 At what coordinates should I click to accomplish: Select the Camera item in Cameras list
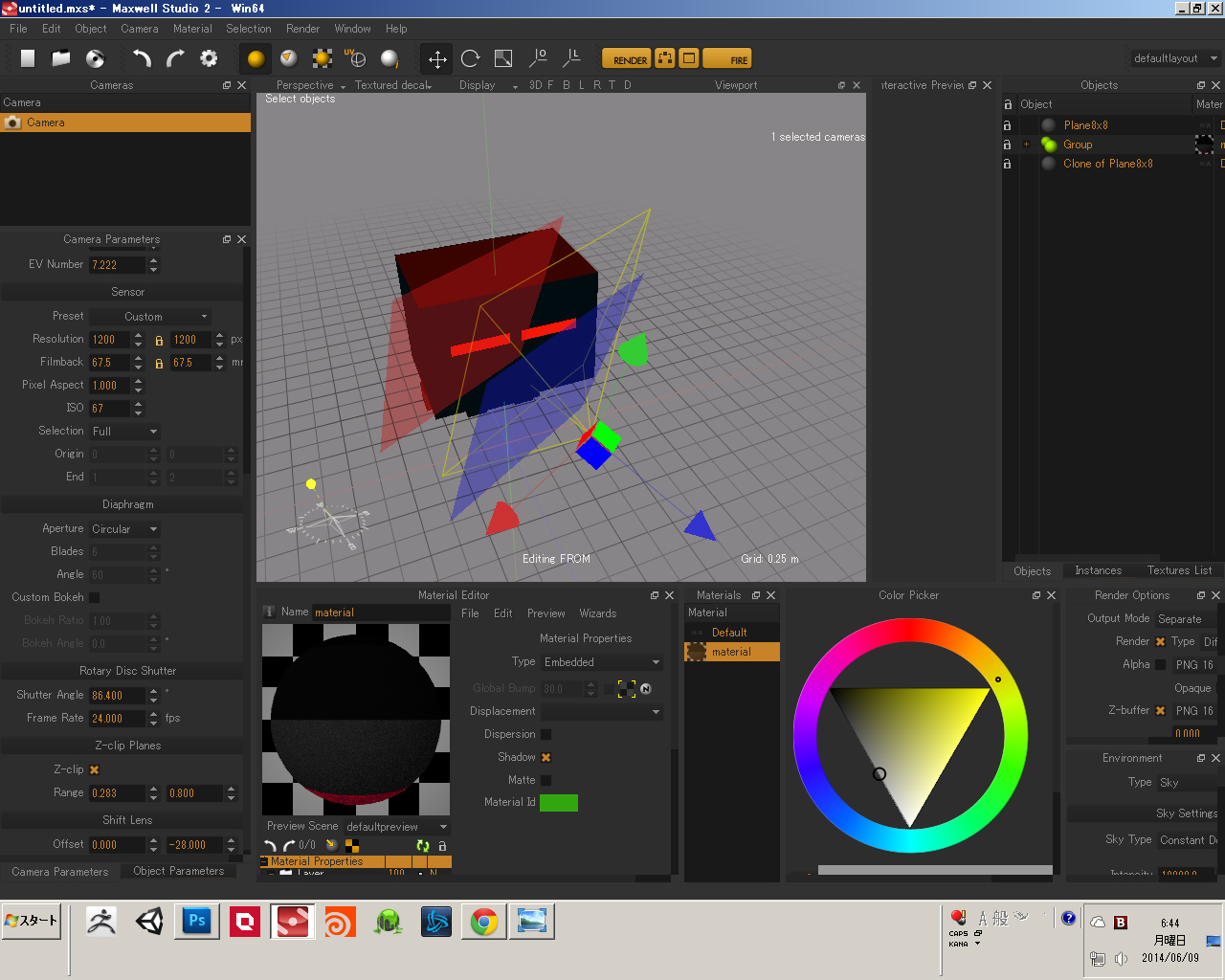tap(125, 122)
